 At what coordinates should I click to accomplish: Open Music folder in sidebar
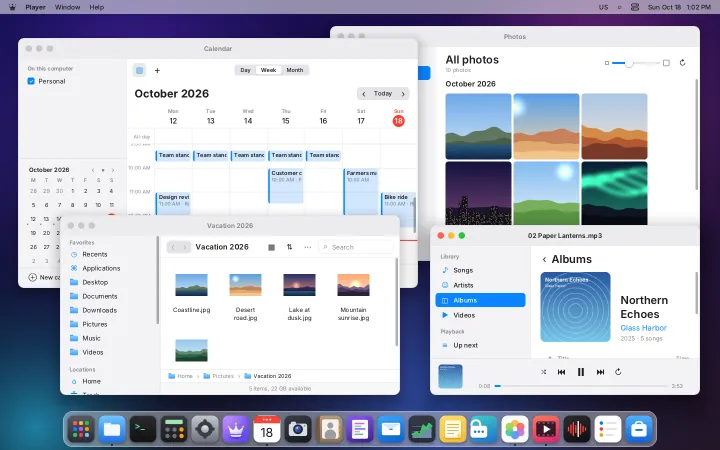[x=111, y=338]
